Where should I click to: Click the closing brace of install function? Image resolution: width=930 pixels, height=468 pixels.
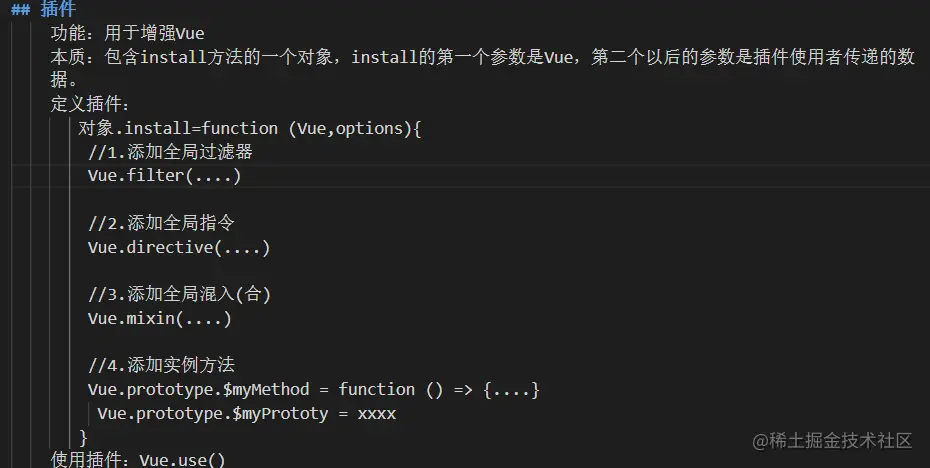84,437
